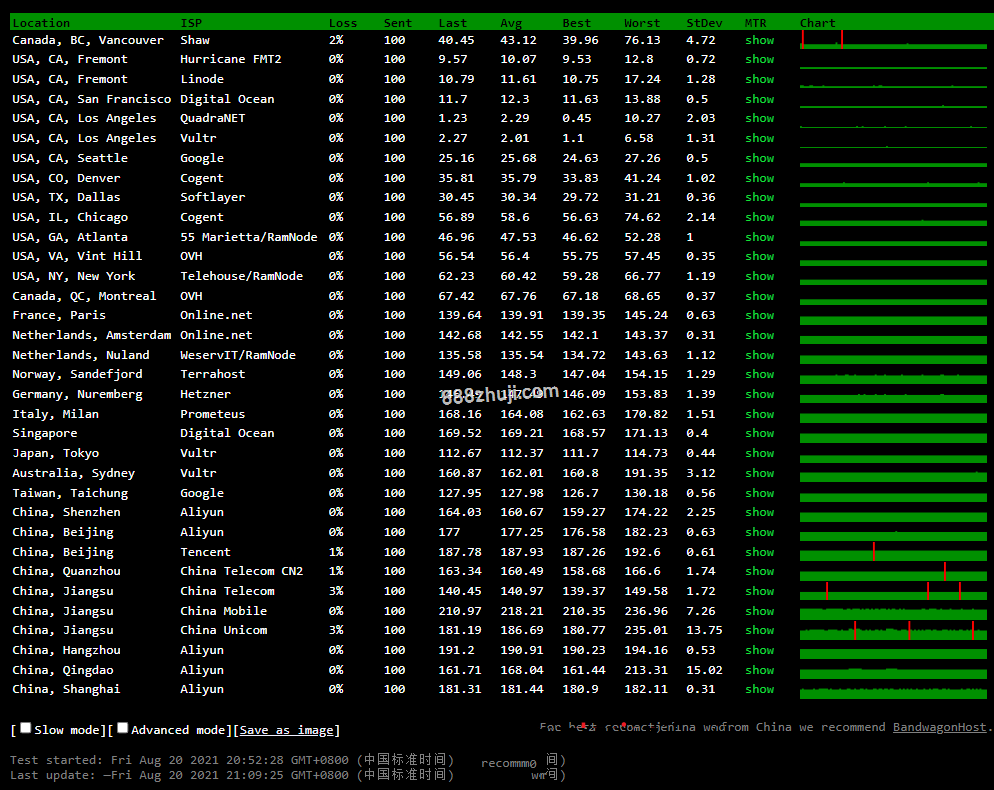Show MTR for Jiangsu China Mobile

(x=759, y=611)
